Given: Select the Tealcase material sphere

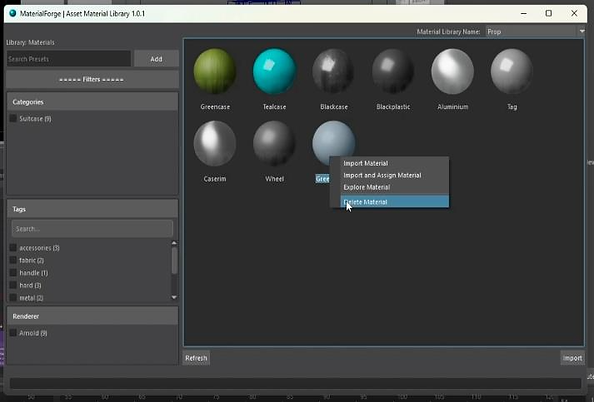Looking at the screenshot, I should coord(274,71).
